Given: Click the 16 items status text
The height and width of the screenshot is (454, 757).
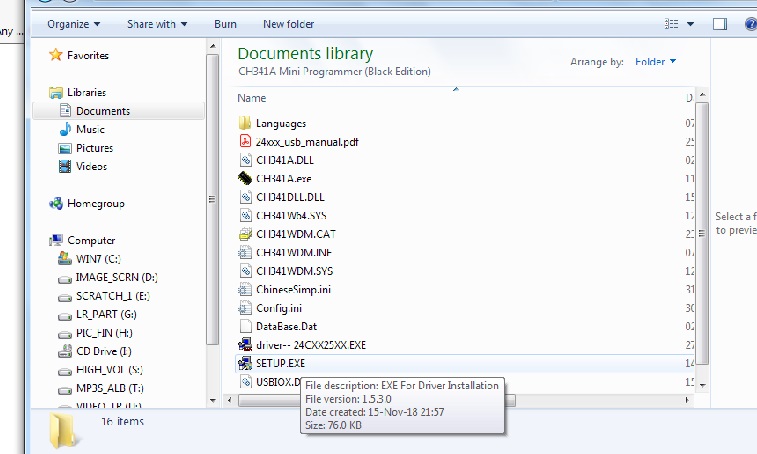Looking at the screenshot, I should [x=123, y=421].
